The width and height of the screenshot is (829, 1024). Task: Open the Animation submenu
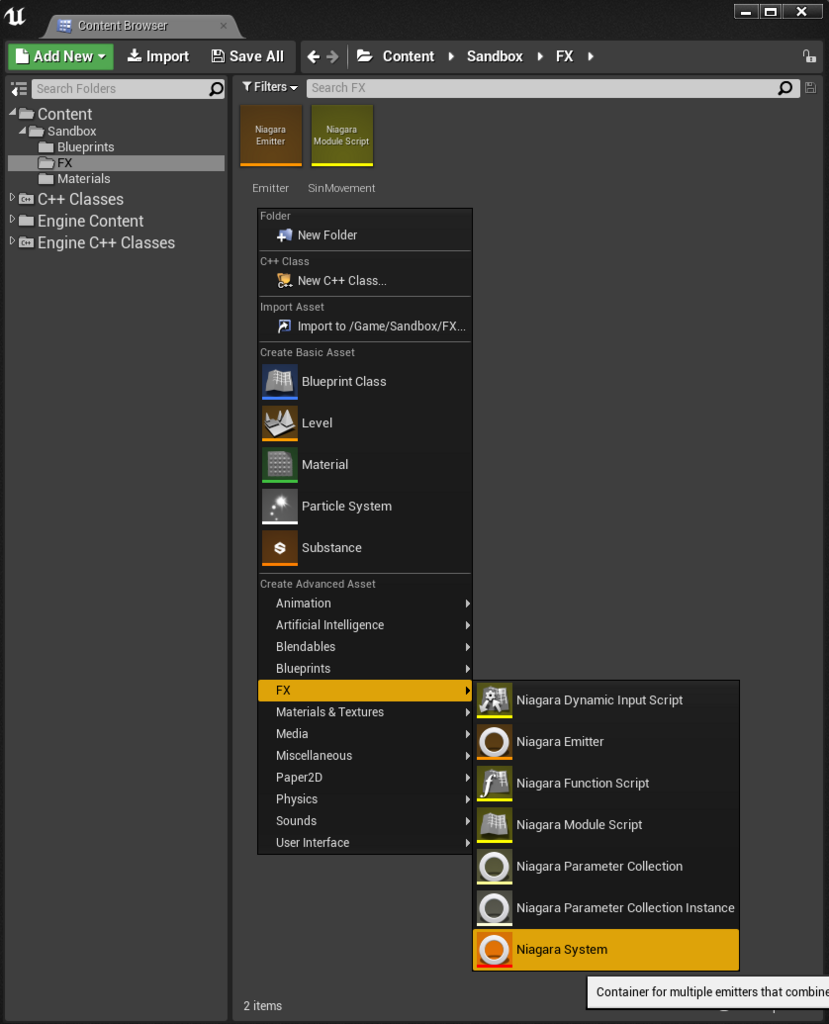tap(365, 603)
